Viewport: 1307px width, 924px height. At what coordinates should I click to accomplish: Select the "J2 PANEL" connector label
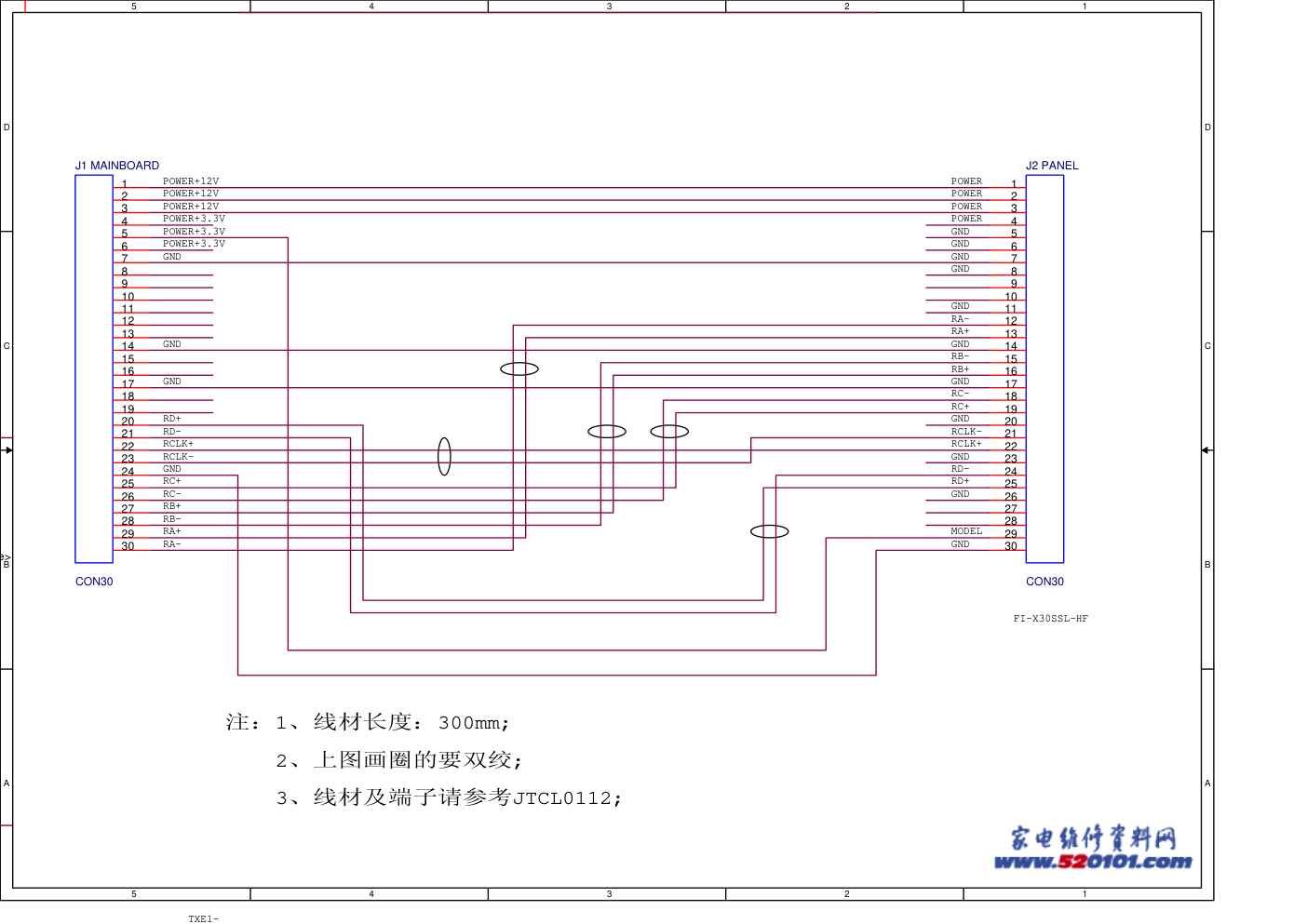click(1052, 166)
